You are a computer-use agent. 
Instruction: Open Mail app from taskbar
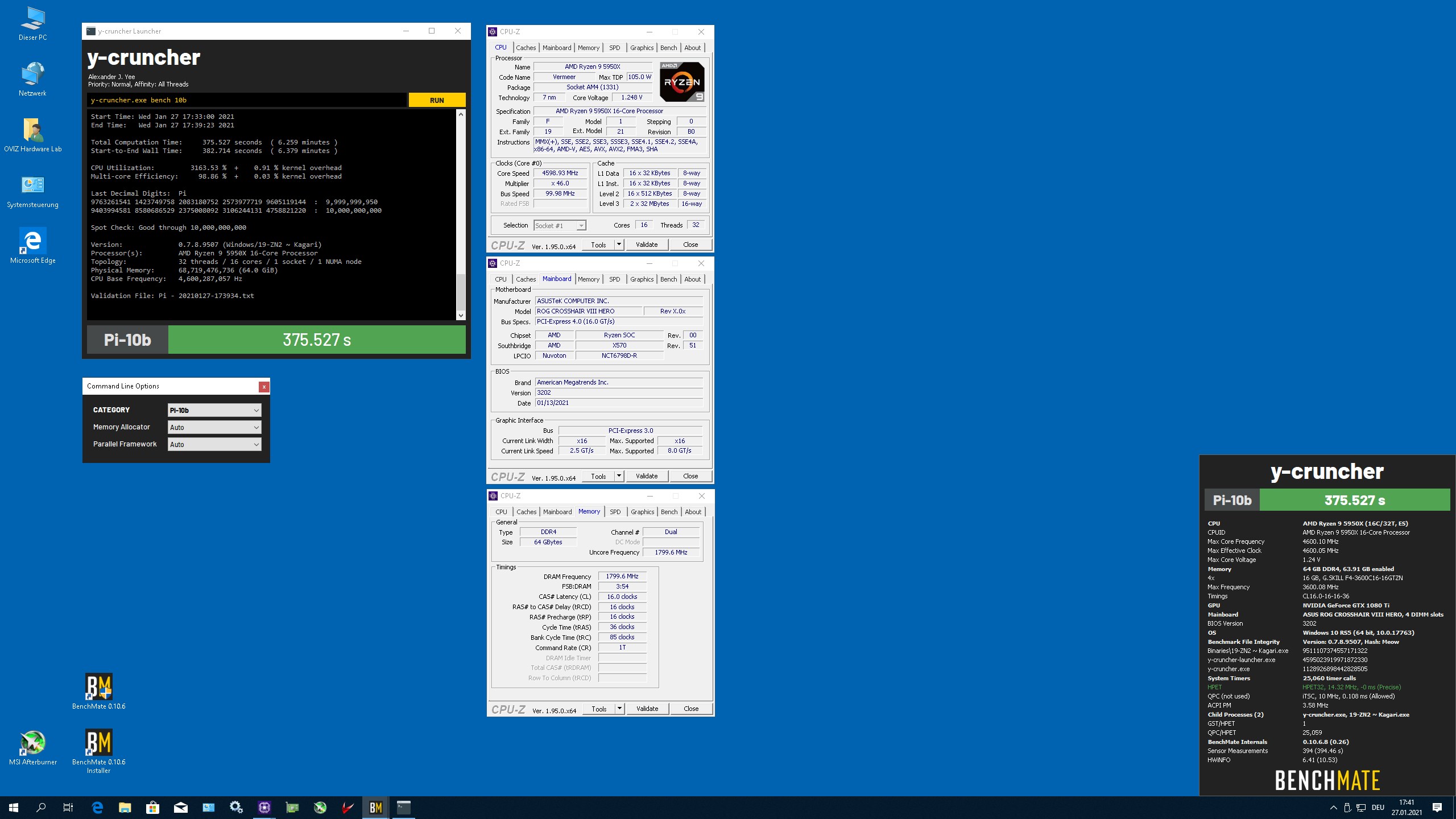pyautogui.click(x=180, y=808)
